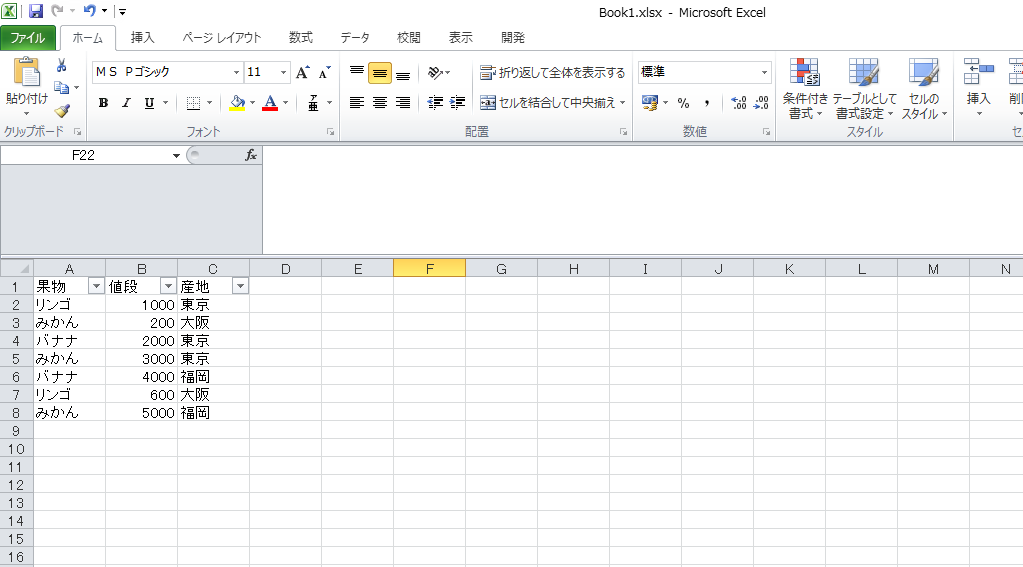The width and height of the screenshot is (1023, 567).
Task: Apply cell borders with the borders icon
Action: [x=193, y=103]
